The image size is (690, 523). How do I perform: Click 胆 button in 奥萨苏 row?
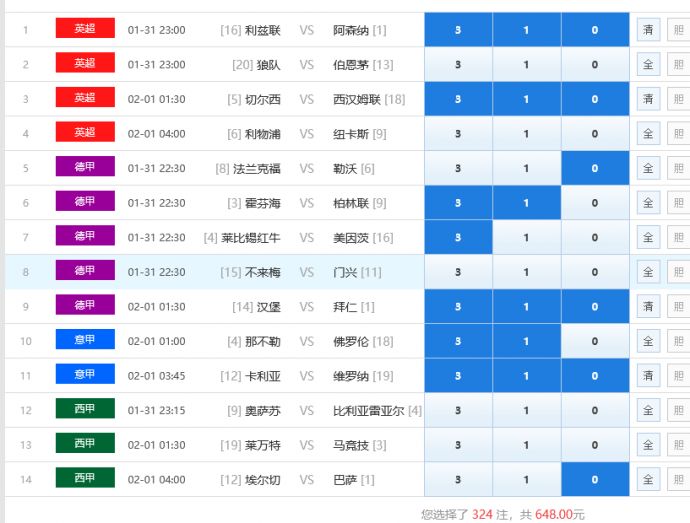tap(678, 410)
